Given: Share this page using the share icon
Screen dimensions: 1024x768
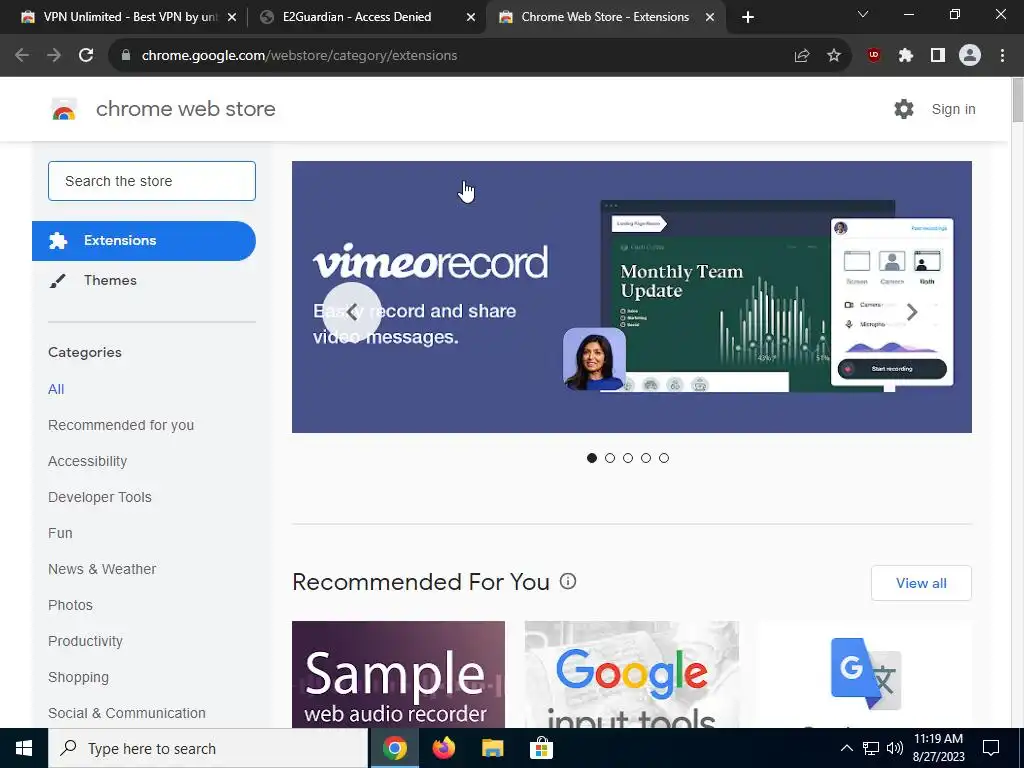Looking at the screenshot, I should click(802, 56).
